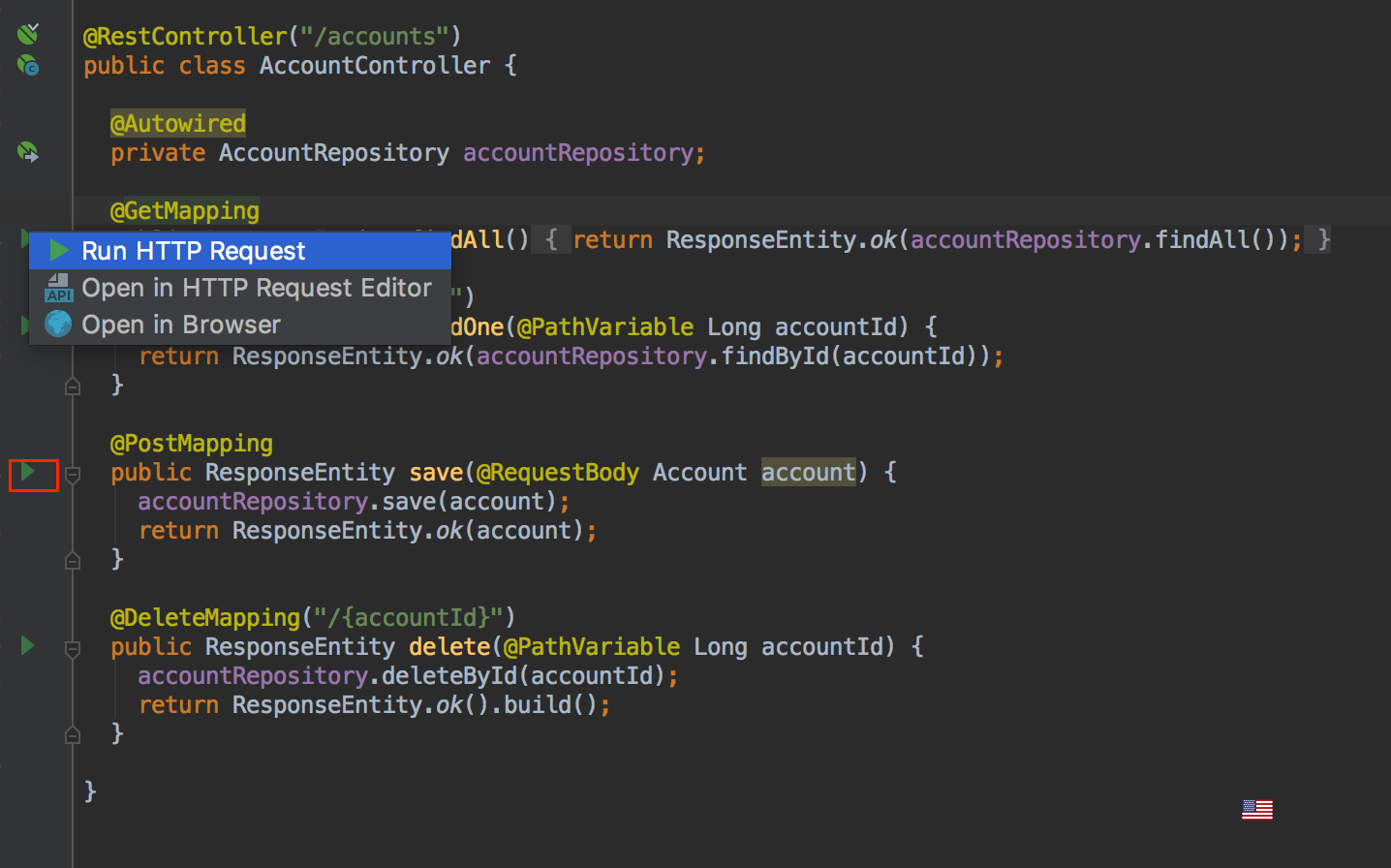1391x868 pixels.
Task: Click fold marker at end of findOne method
Action: point(73,387)
